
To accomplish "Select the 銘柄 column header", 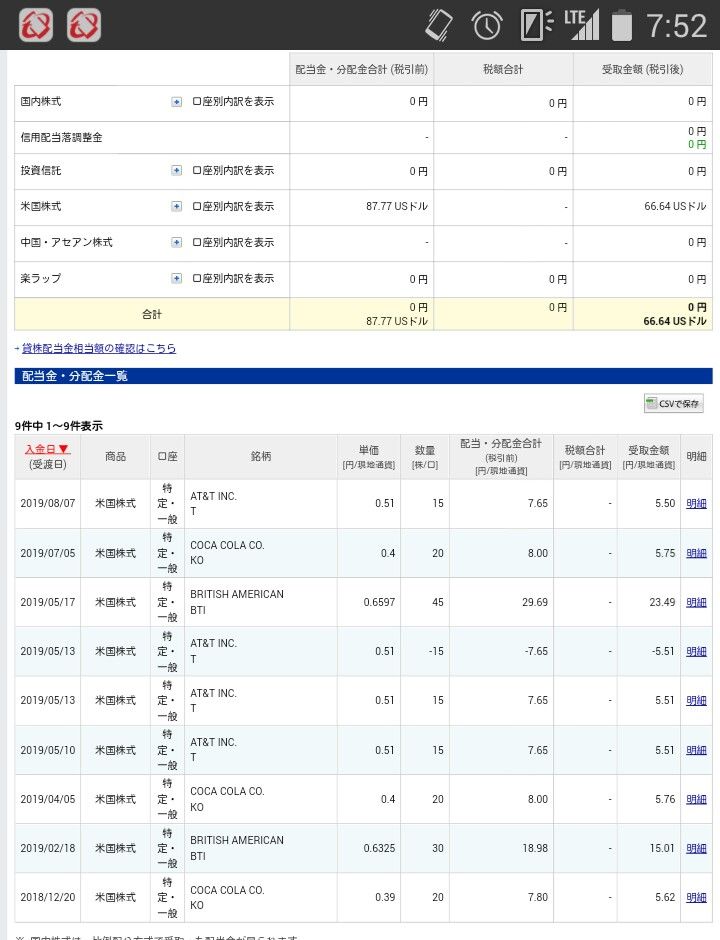I will [x=261, y=457].
